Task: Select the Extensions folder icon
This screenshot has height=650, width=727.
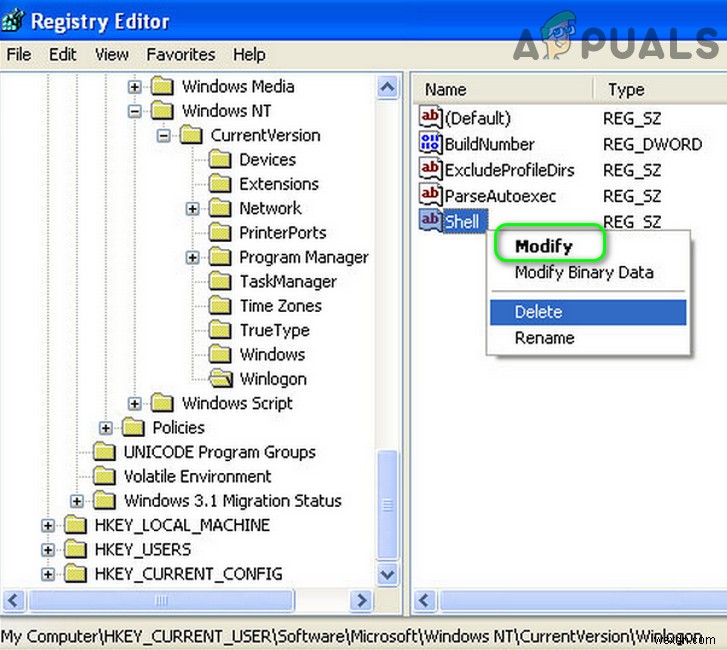Action: click(x=220, y=184)
